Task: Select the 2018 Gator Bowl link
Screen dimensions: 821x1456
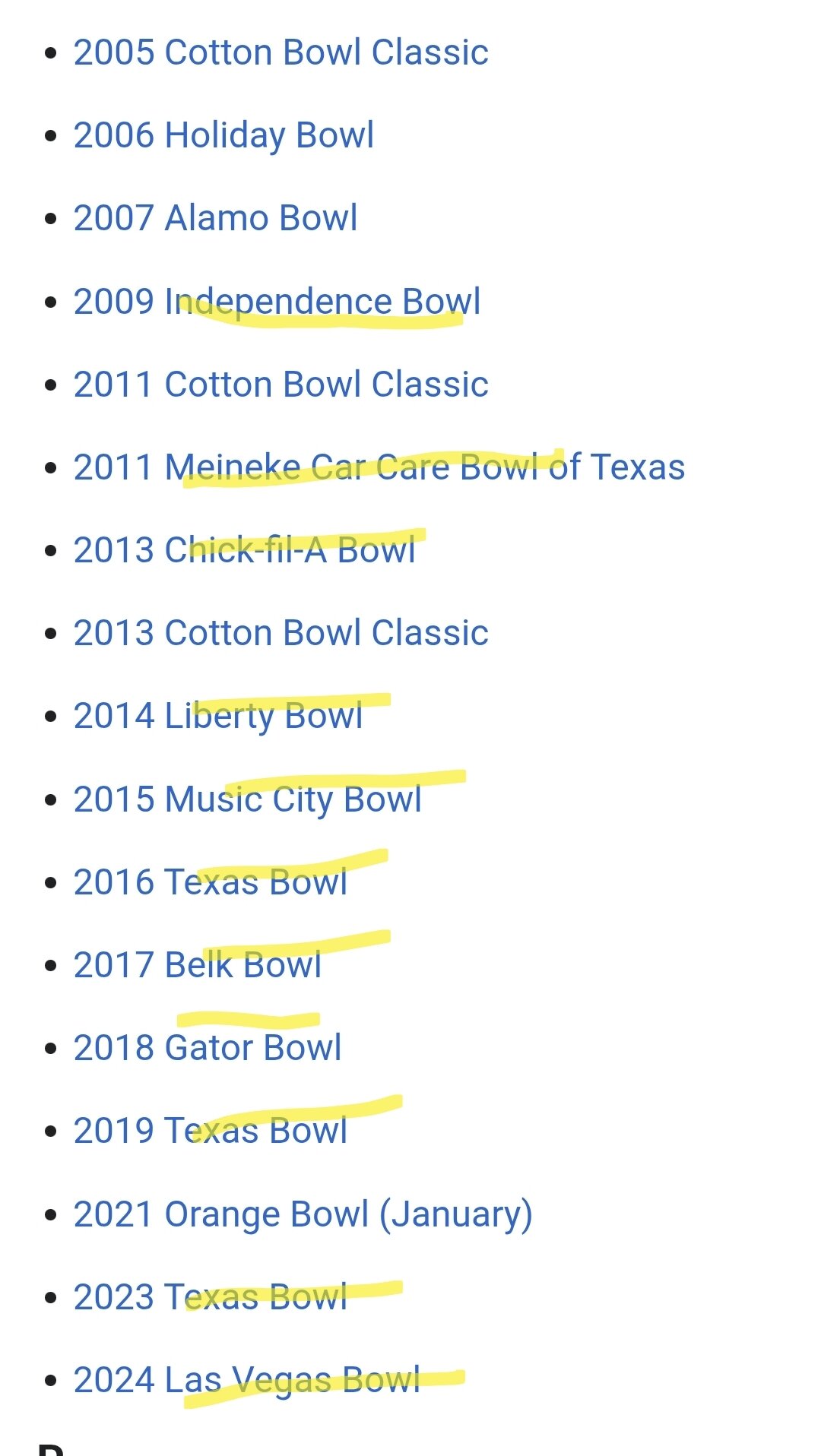Action: pyautogui.click(x=207, y=1048)
